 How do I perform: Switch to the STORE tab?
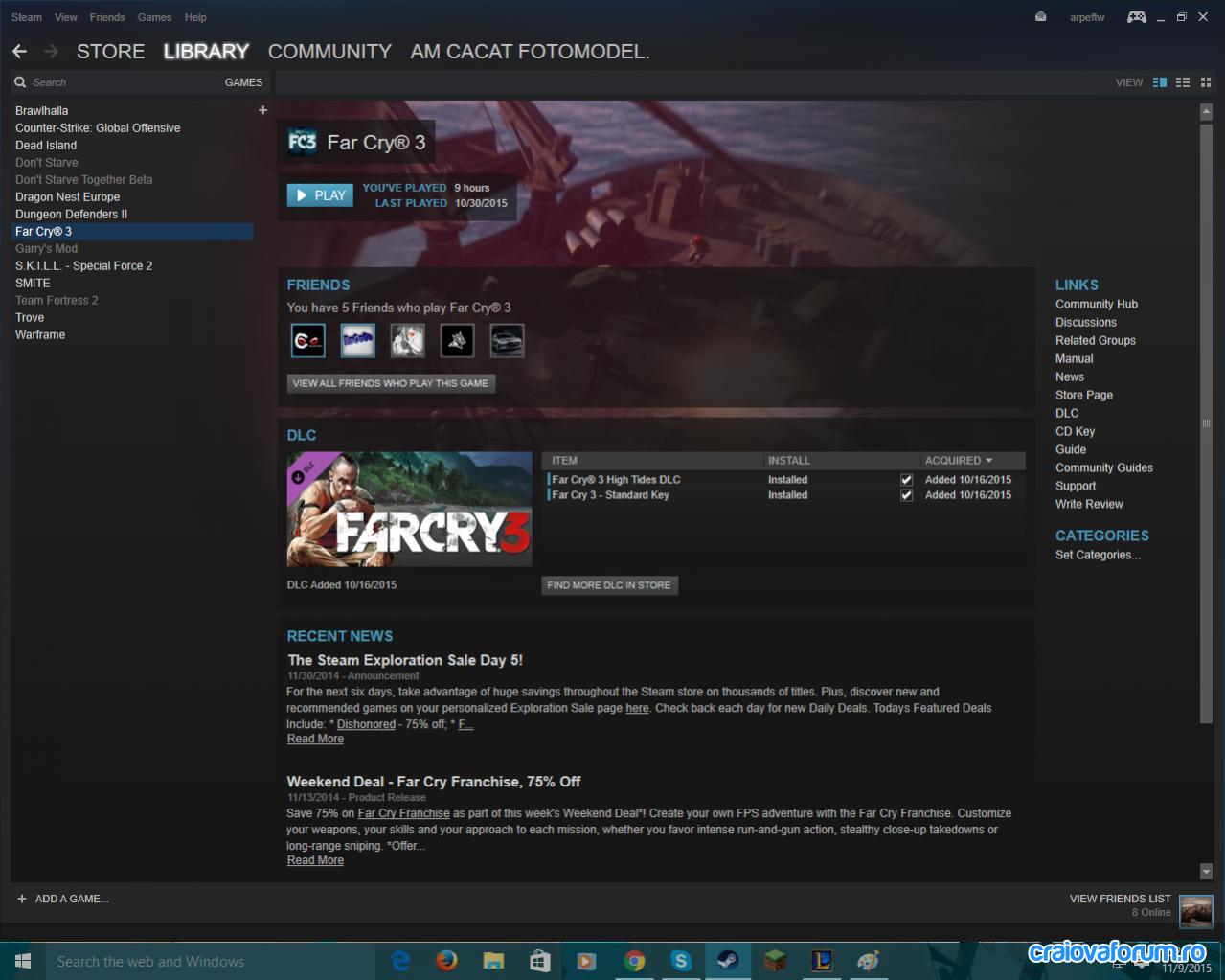coord(111,52)
